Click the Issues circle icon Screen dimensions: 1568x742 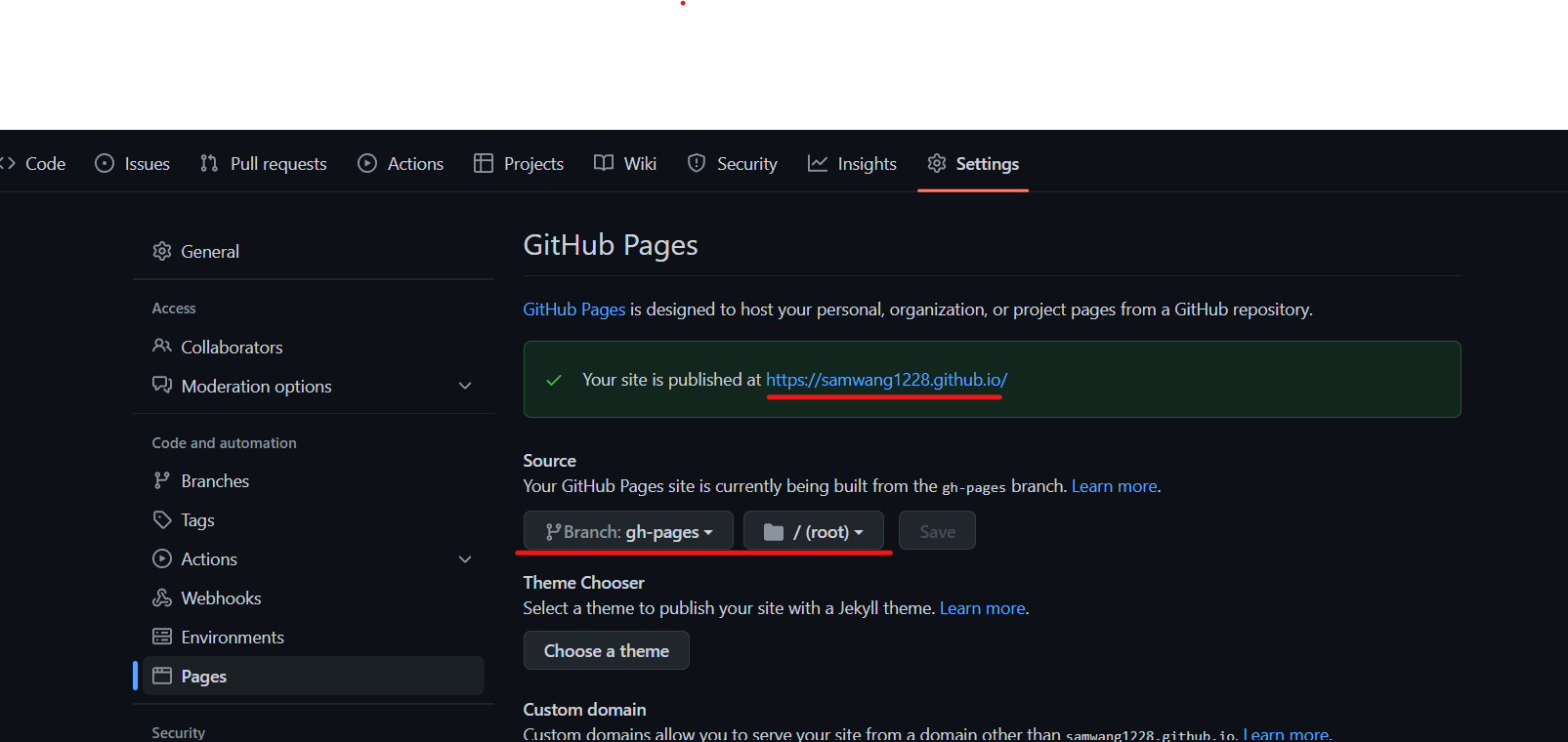[105, 163]
